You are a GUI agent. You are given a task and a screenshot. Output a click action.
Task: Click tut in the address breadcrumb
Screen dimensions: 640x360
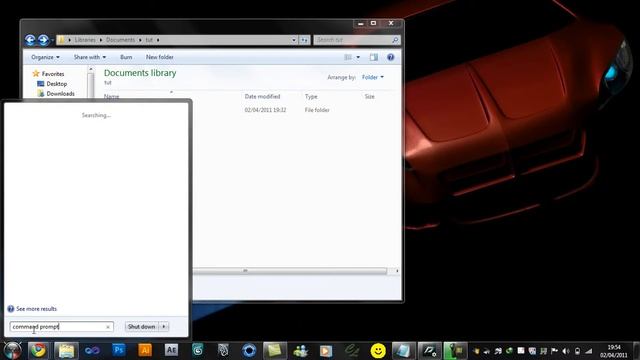(x=149, y=40)
